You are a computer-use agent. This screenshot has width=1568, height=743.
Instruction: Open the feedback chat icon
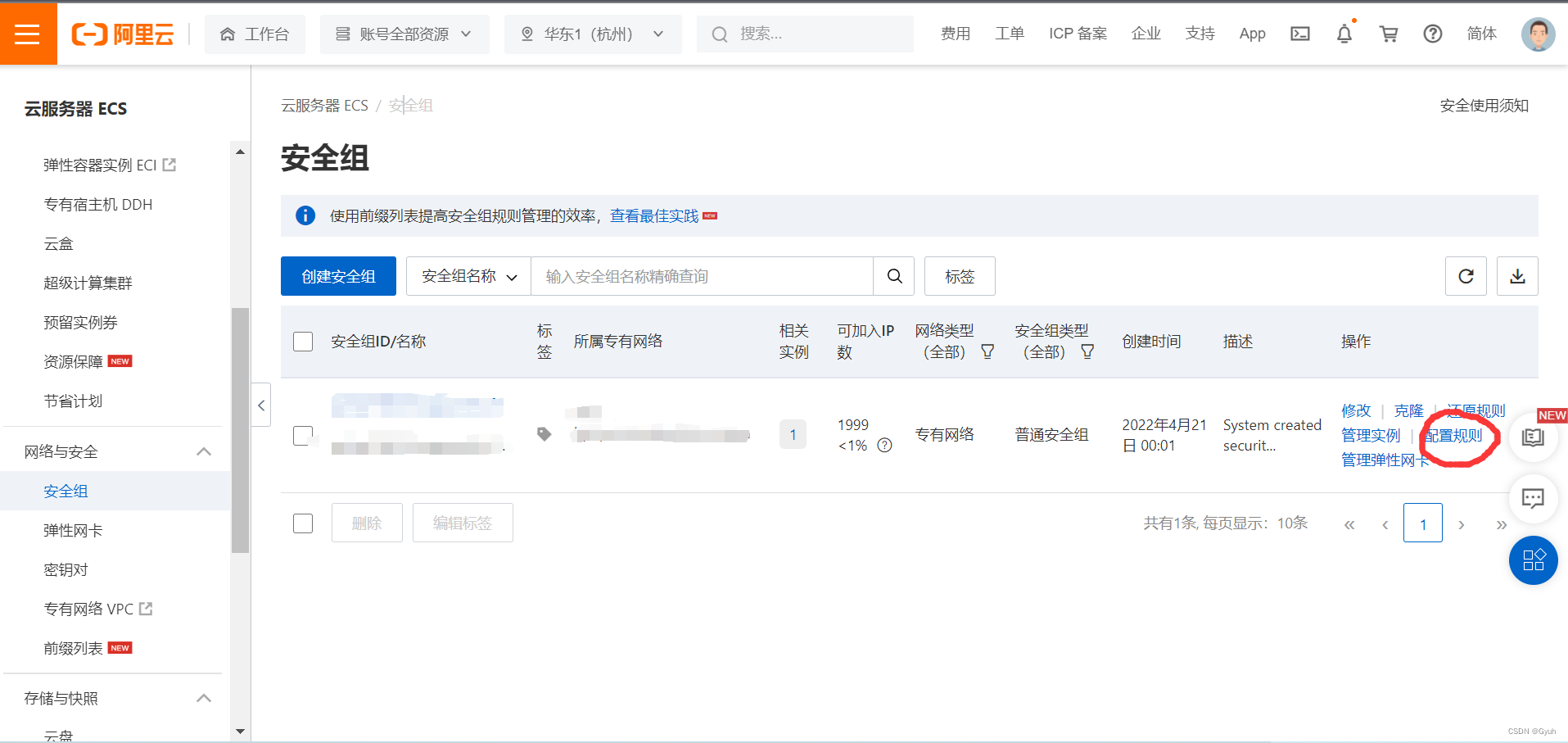[1533, 499]
